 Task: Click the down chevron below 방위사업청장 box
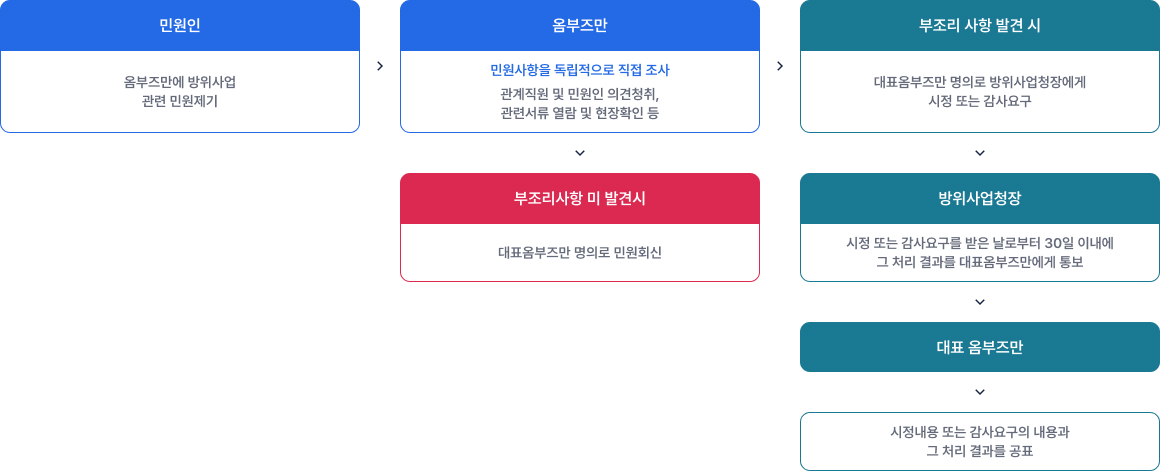click(980, 301)
